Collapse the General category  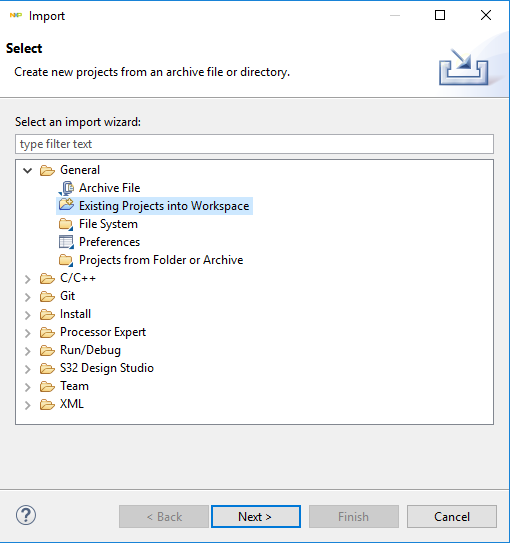[x=28, y=170]
